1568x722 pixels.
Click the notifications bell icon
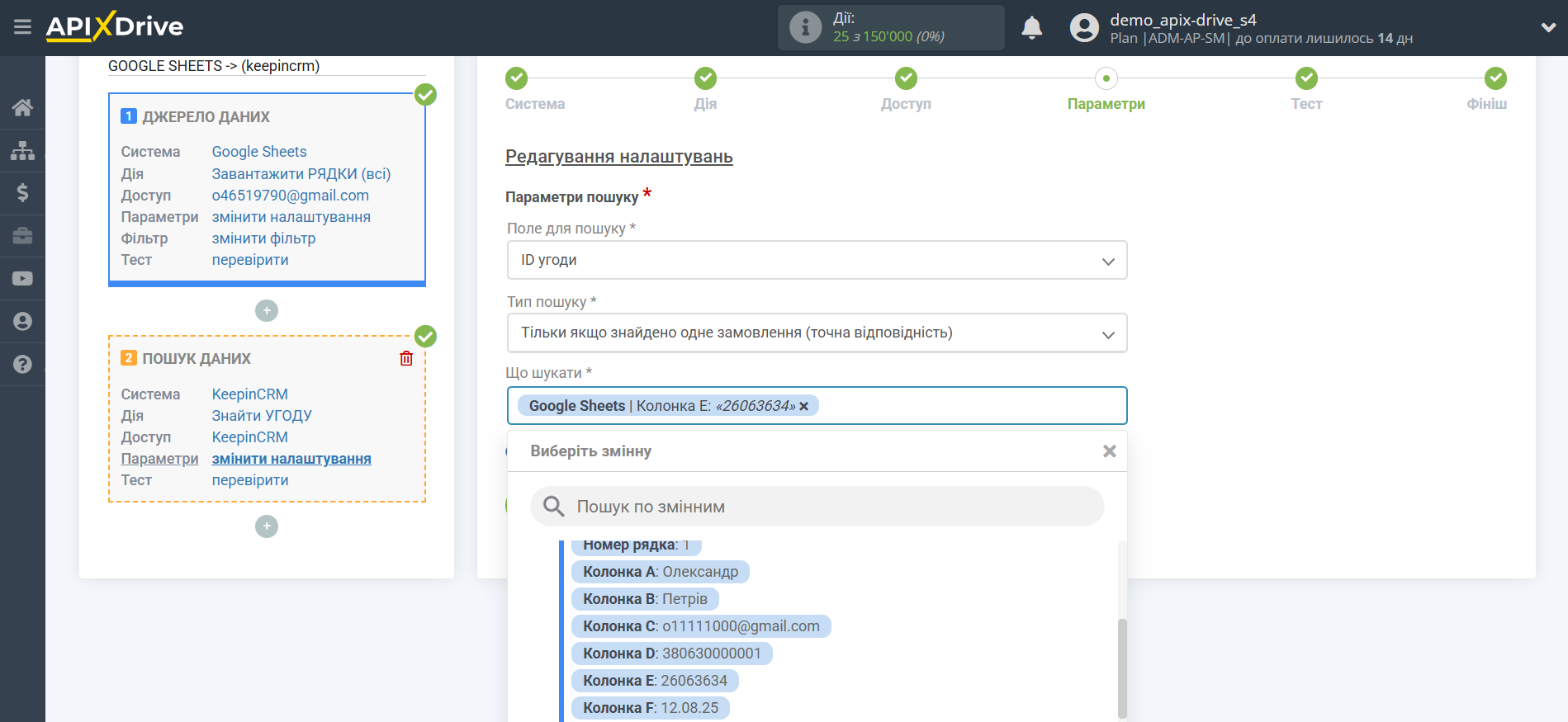[1031, 27]
